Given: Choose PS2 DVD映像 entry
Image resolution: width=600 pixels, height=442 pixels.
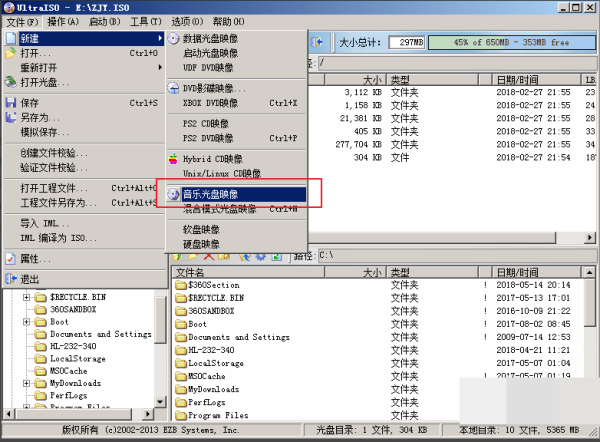Looking at the screenshot, I should tap(236, 138).
